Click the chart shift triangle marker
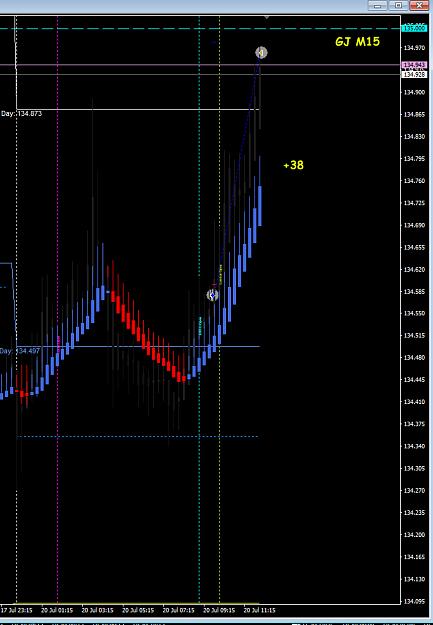The height and width of the screenshot is (625, 433). pyautogui.click(x=267, y=18)
